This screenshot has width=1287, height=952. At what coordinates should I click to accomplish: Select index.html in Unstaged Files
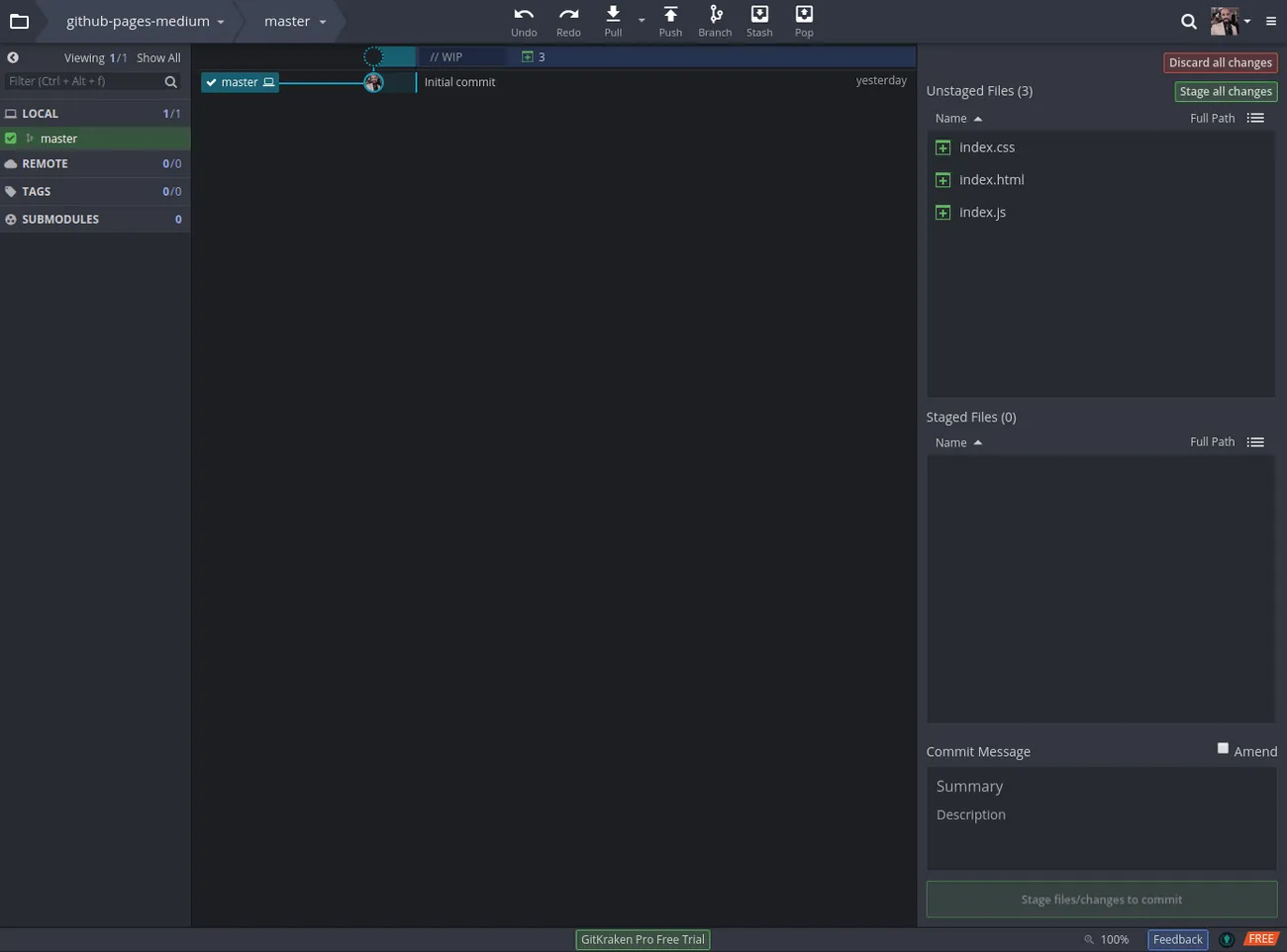coord(1101,180)
